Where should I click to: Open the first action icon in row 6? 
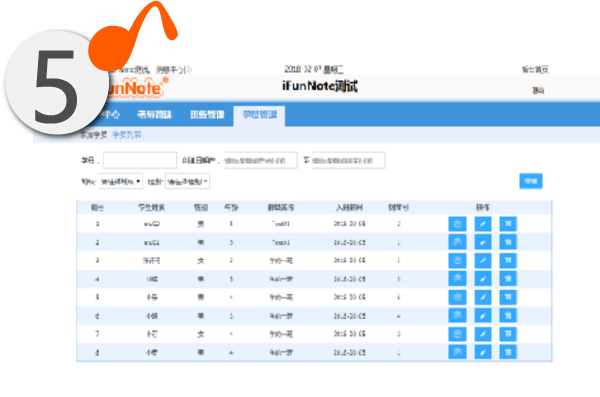coord(457,315)
